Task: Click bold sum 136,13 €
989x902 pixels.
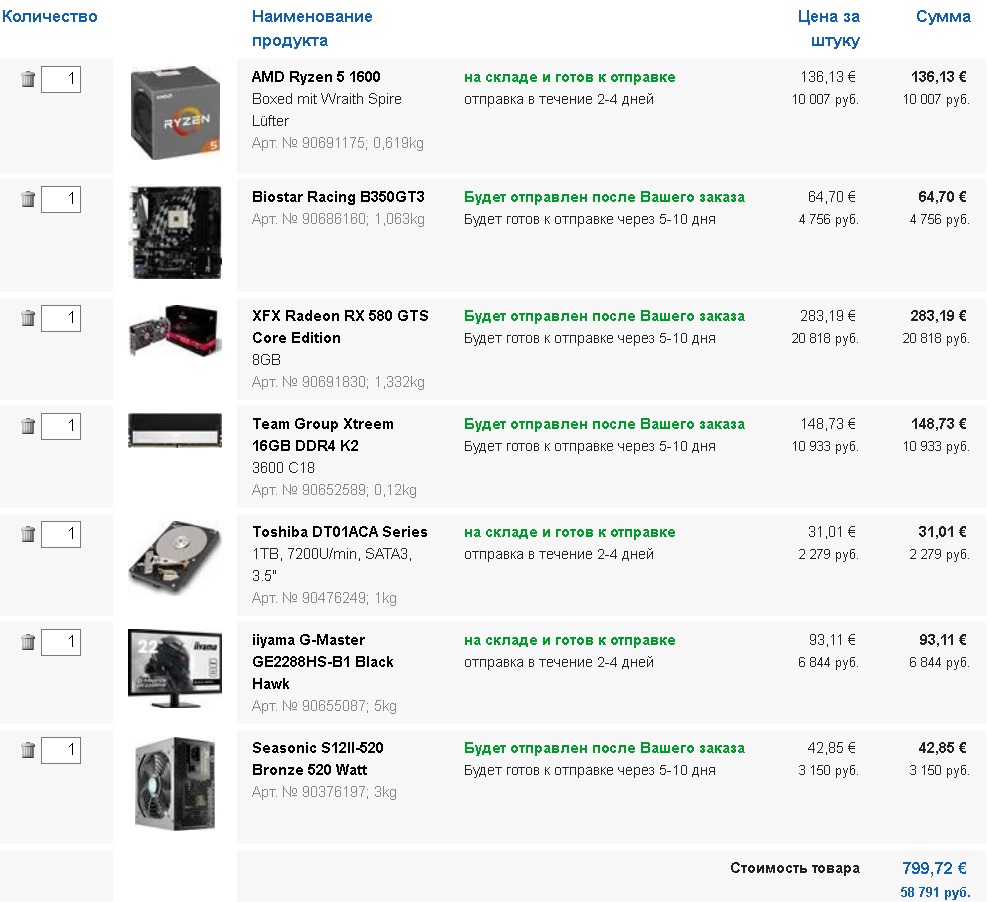Action: click(939, 77)
